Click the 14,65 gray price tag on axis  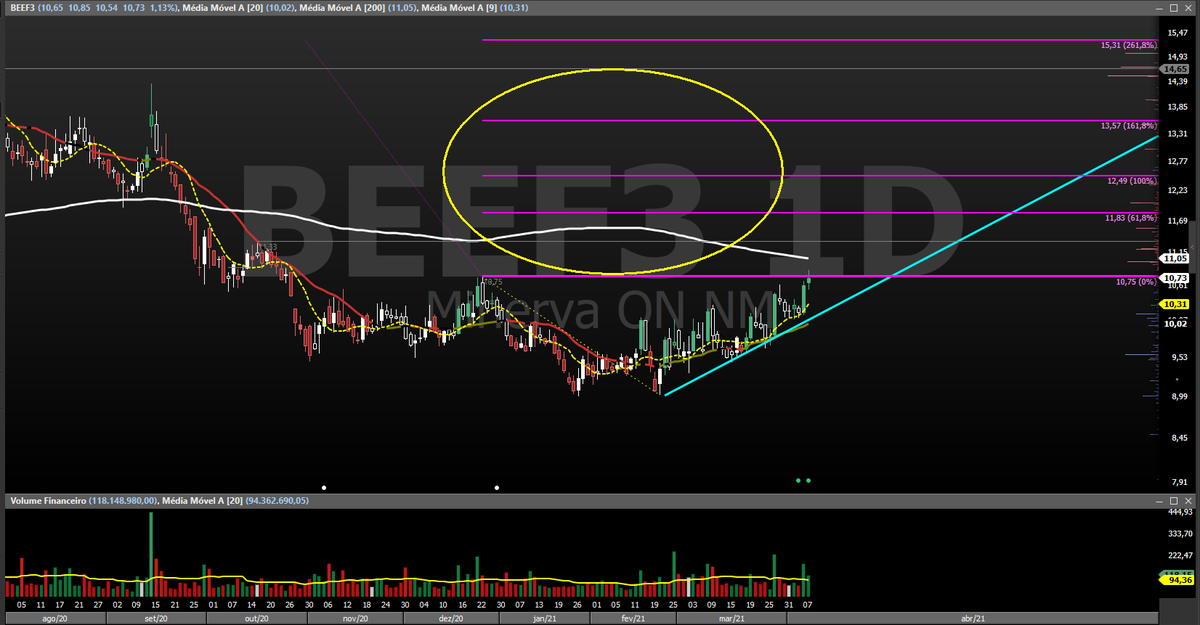(1173, 69)
